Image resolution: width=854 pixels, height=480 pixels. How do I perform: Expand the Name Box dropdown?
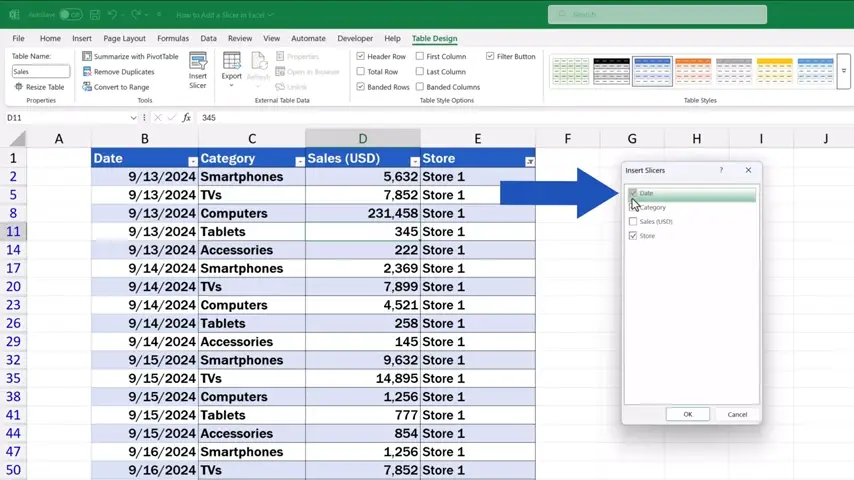134,118
